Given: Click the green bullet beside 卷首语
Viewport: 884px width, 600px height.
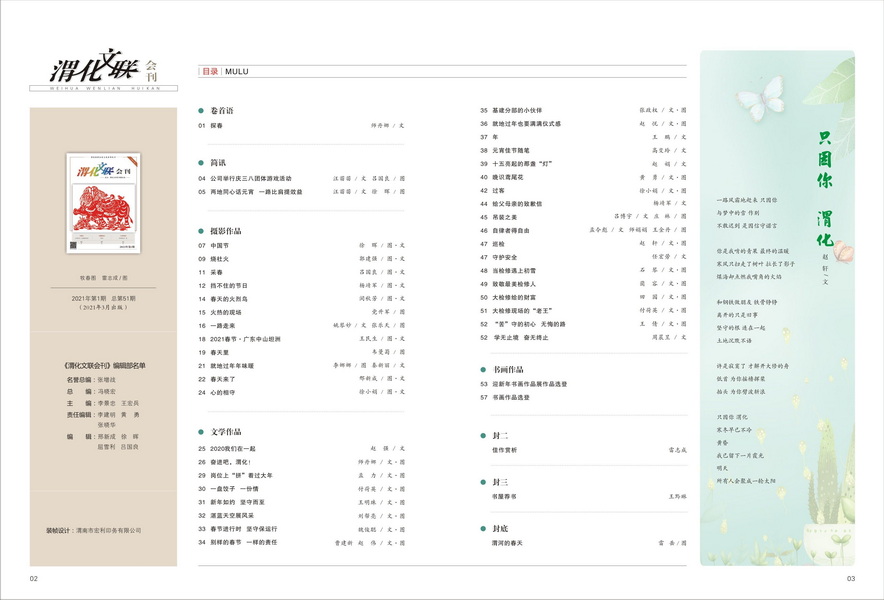Looking at the screenshot, I should point(202,110).
